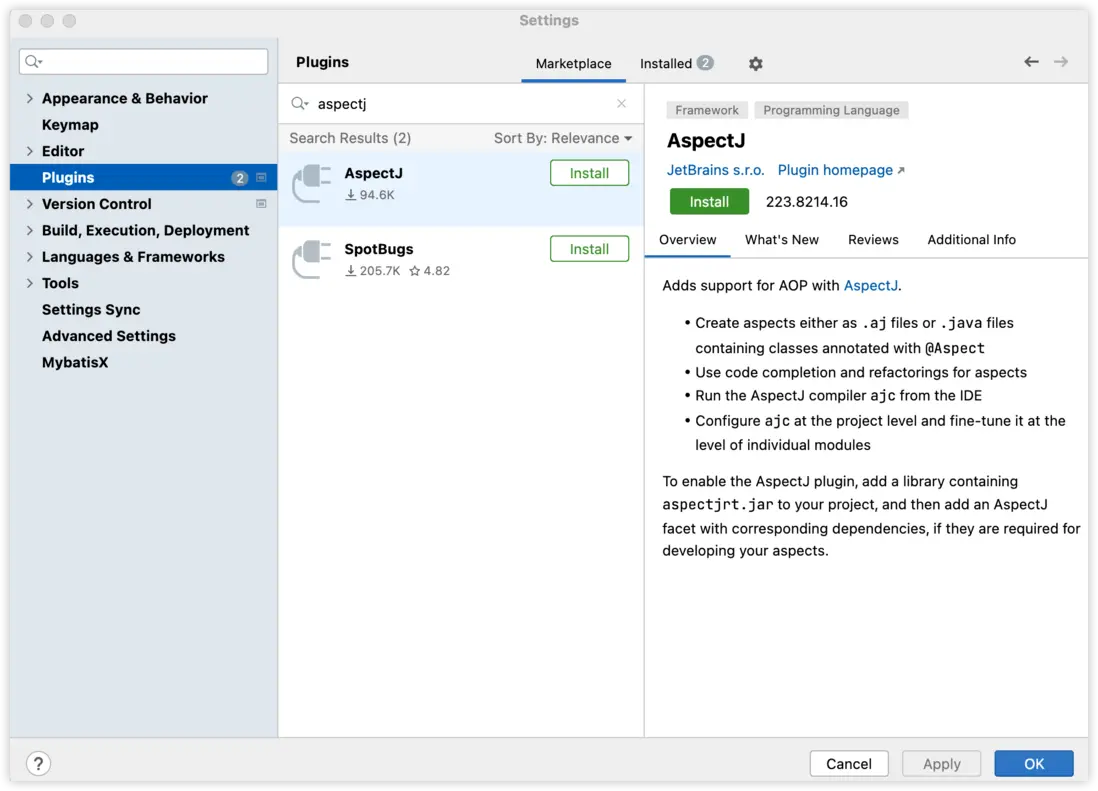This screenshot has height=791, width=1098.
Task: Select the Tools tree item label
Action: tap(60, 284)
